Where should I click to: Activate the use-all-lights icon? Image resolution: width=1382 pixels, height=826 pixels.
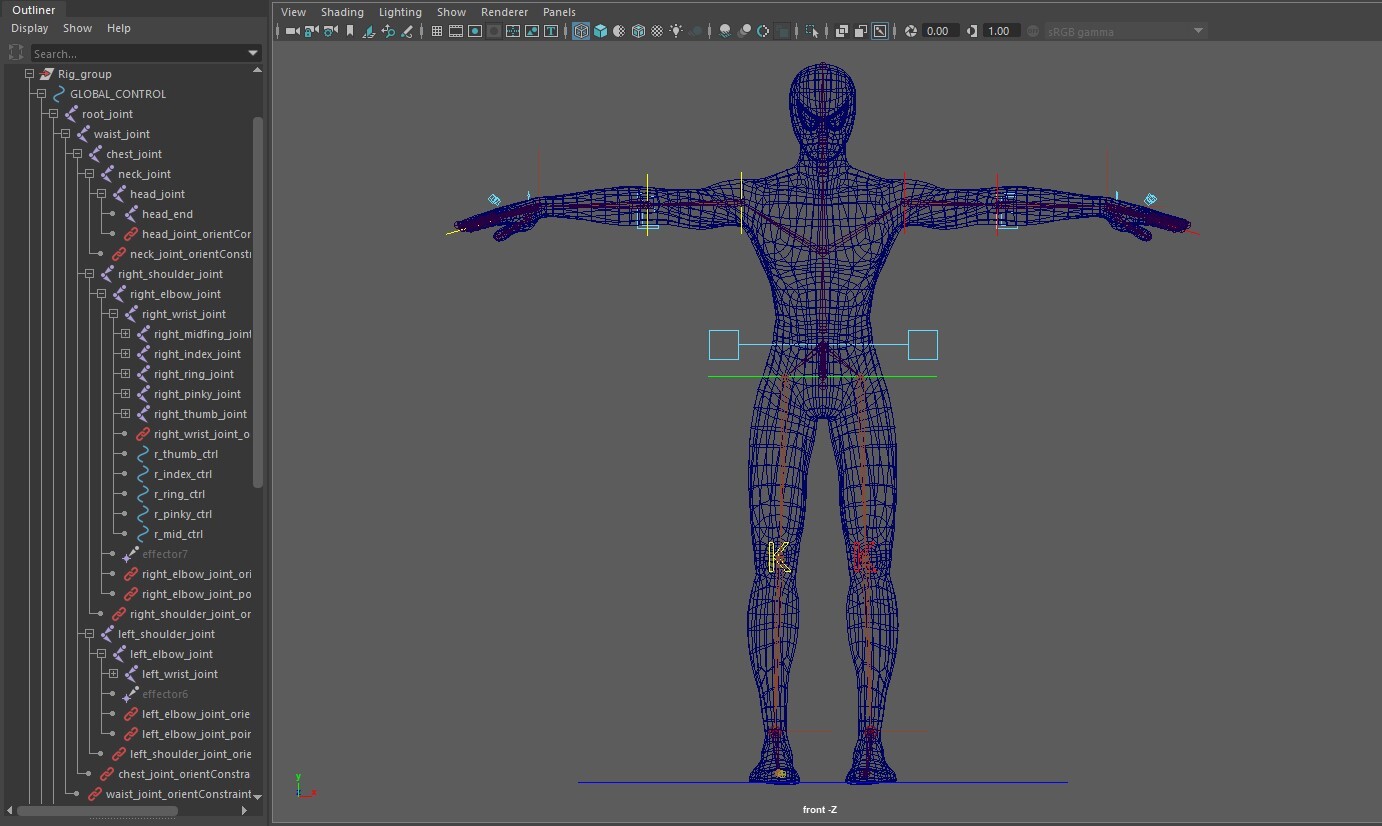[675, 31]
